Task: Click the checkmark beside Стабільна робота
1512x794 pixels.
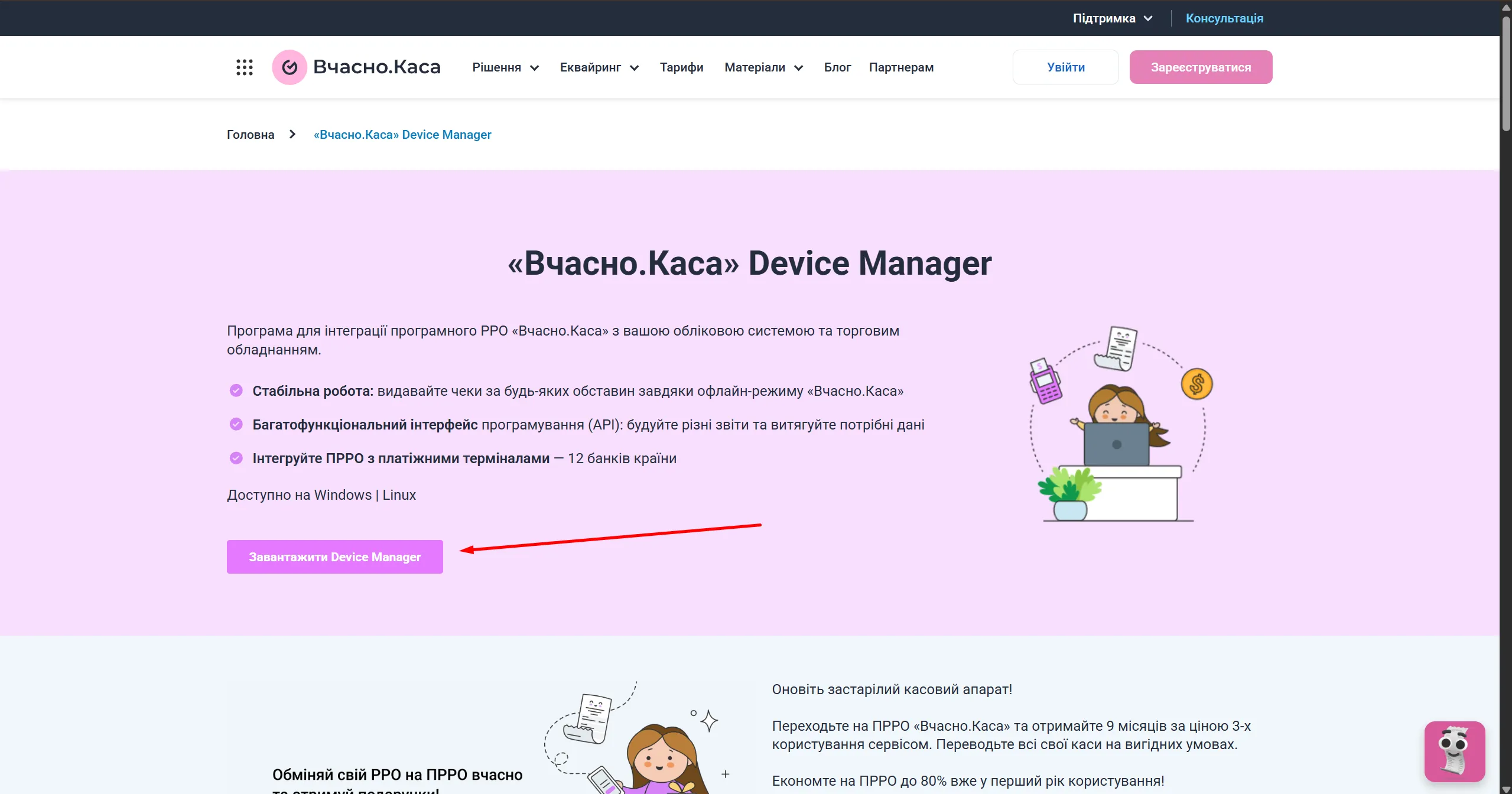Action: point(236,391)
